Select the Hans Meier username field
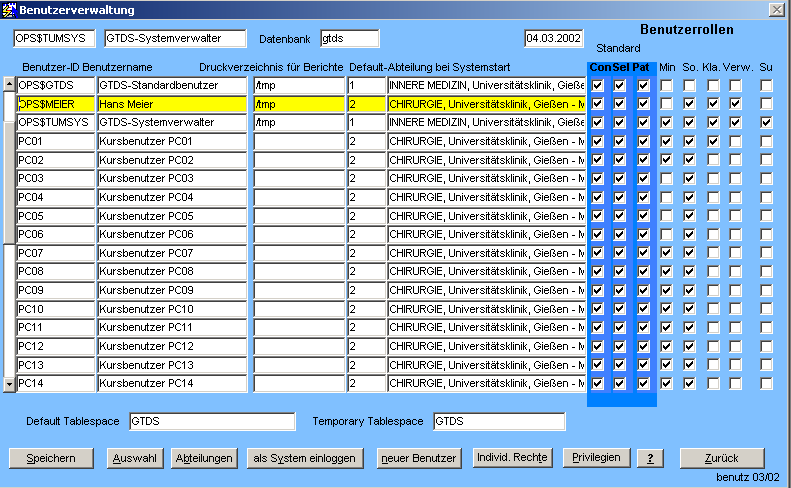Screen dimensions: 791x488 pos(172,104)
